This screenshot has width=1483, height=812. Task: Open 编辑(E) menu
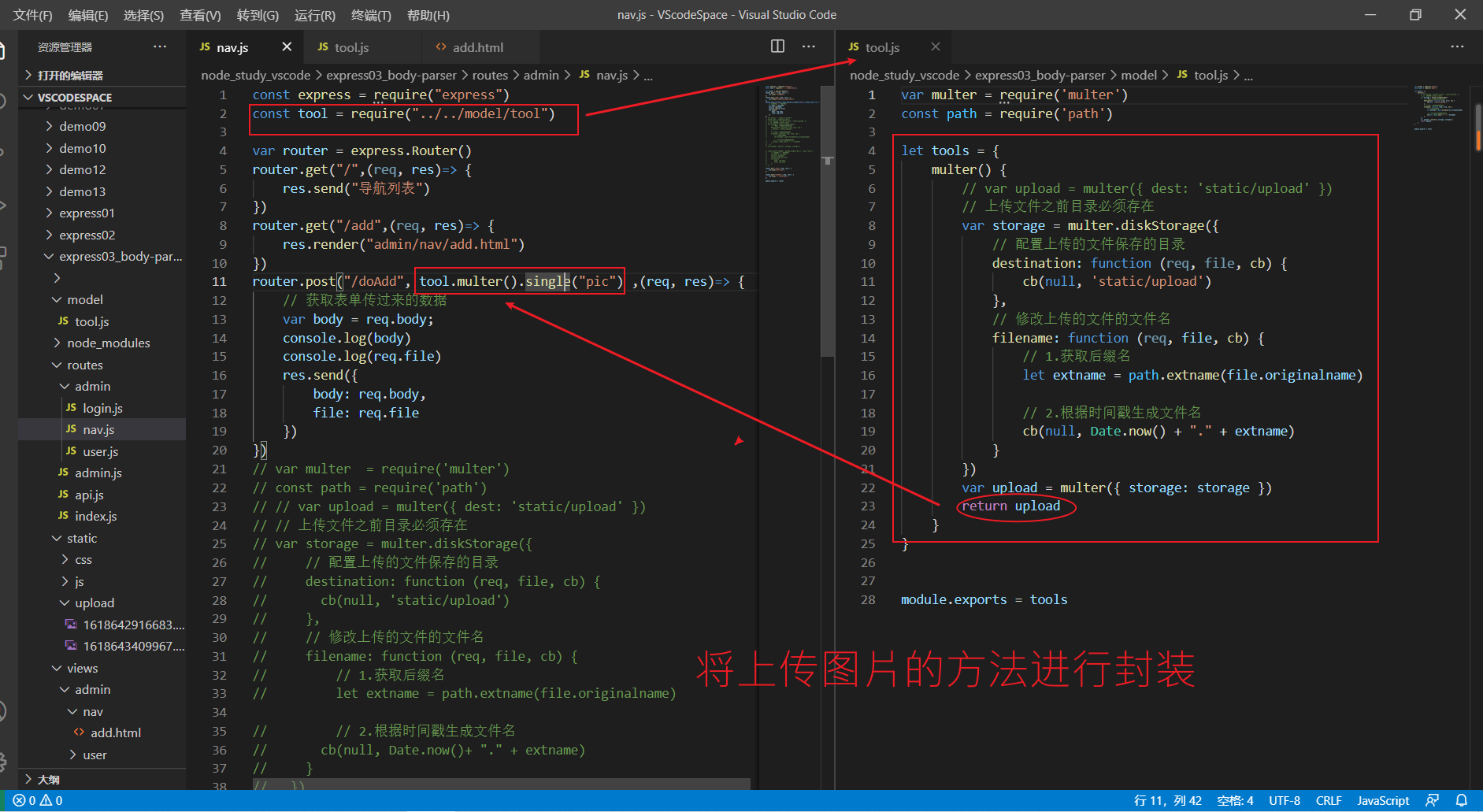coord(88,15)
